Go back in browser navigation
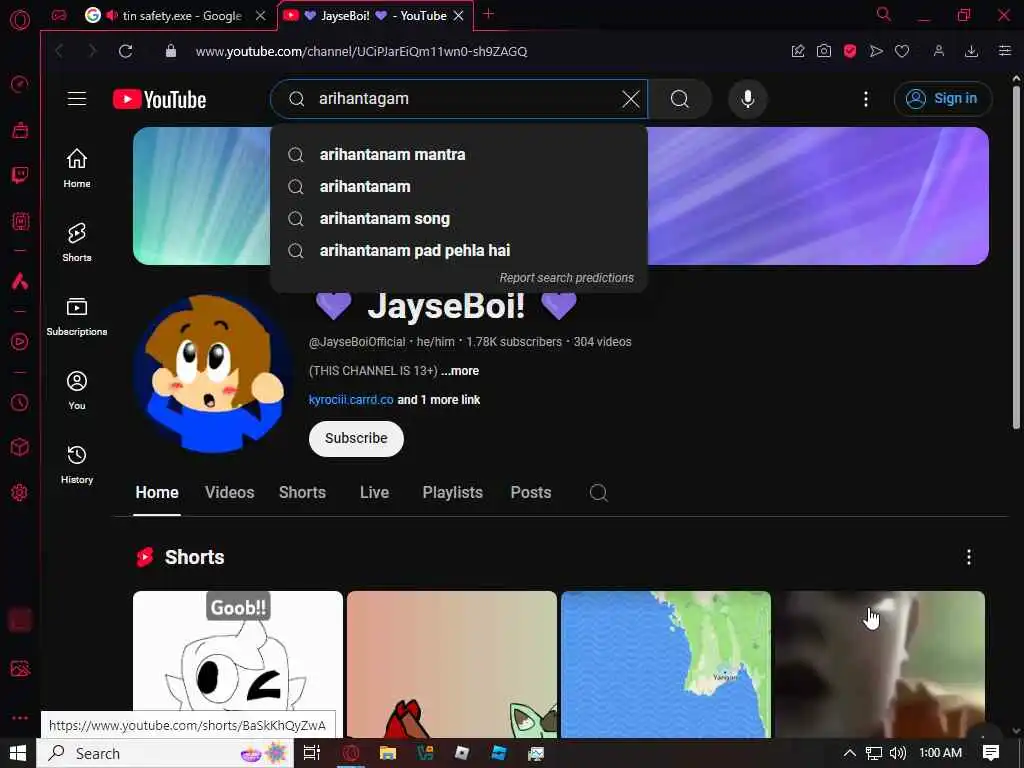This screenshot has height=768, width=1024. coord(59,51)
